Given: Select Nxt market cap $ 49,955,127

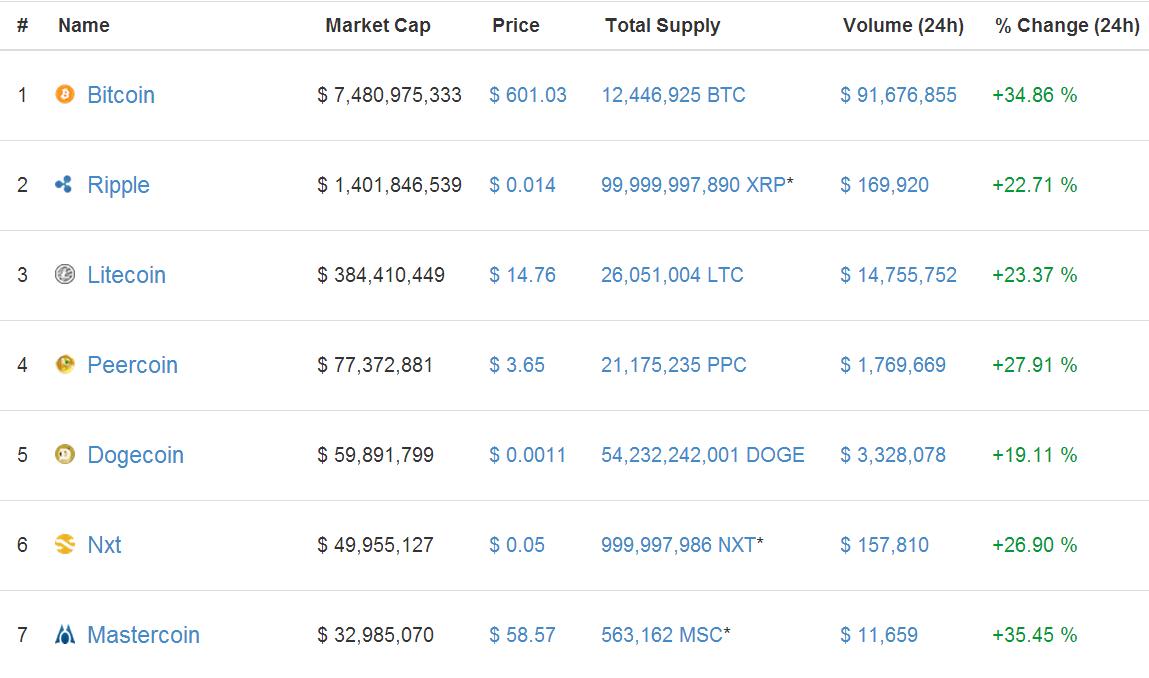Looking at the screenshot, I should pos(375,545).
